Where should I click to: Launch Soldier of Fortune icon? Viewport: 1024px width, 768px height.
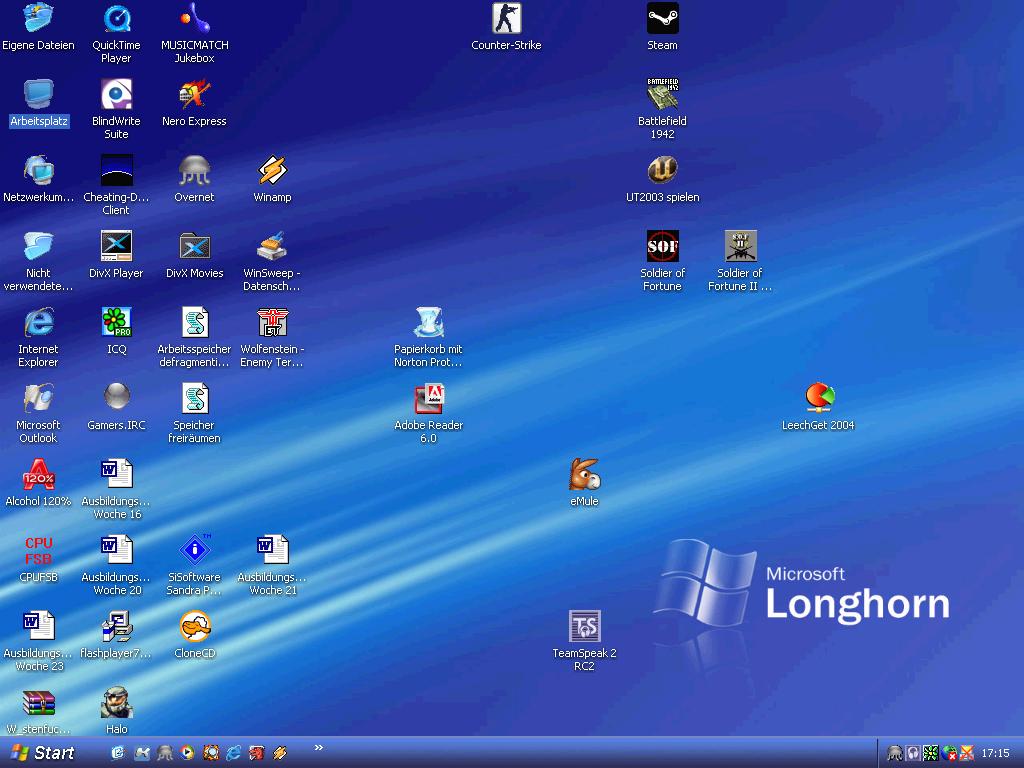tap(662, 246)
